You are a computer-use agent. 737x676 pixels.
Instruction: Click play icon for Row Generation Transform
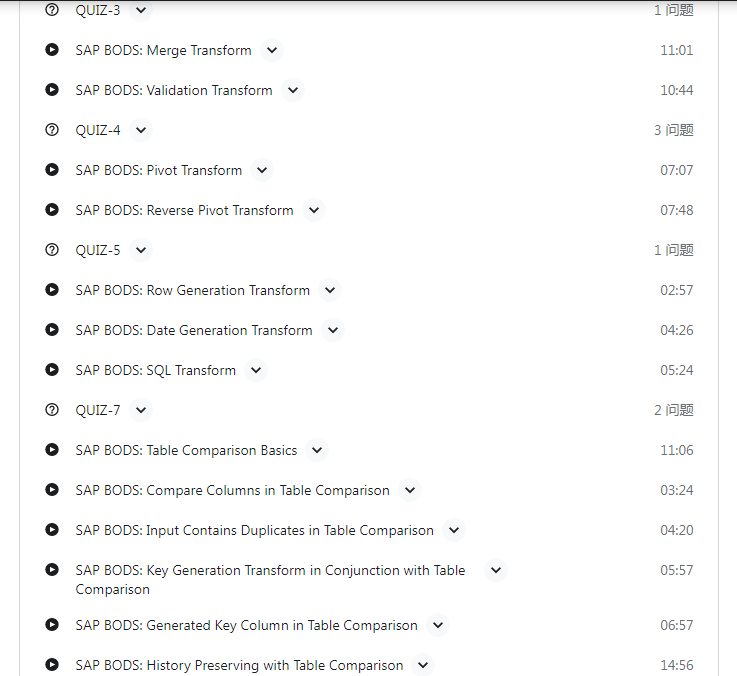click(x=52, y=290)
